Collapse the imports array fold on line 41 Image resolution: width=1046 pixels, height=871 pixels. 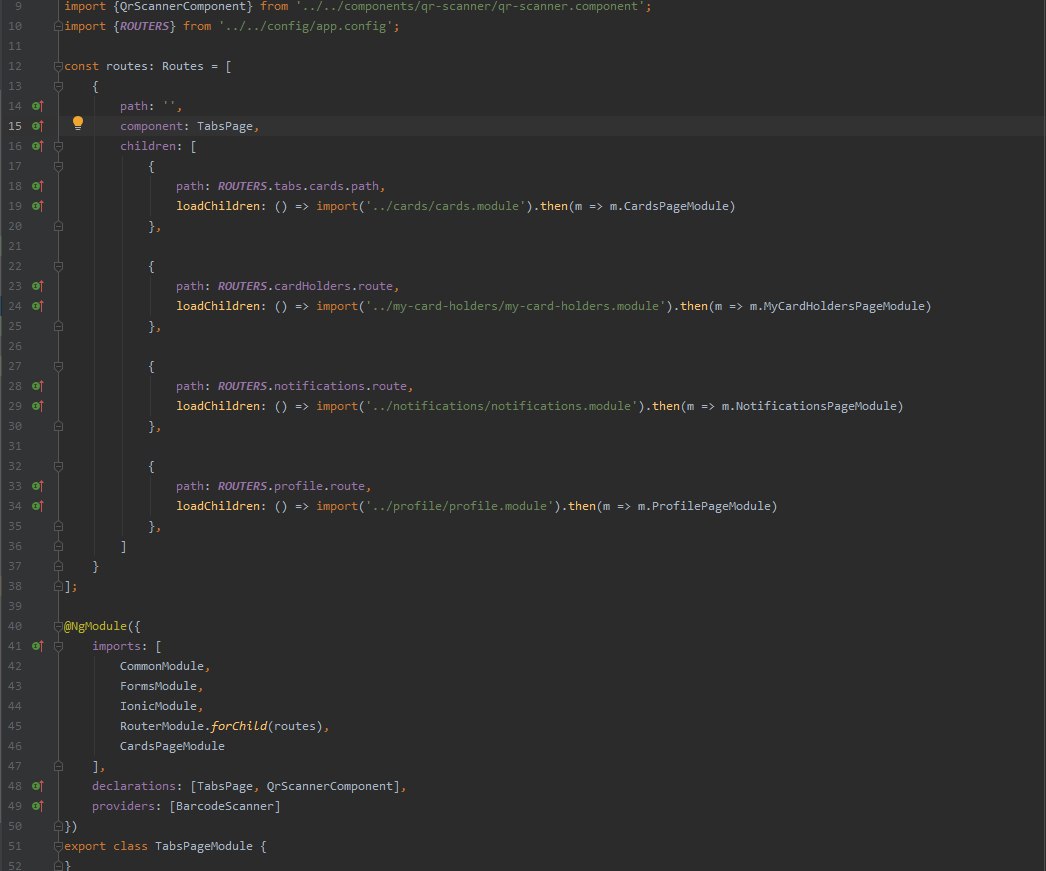(x=58, y=646)
